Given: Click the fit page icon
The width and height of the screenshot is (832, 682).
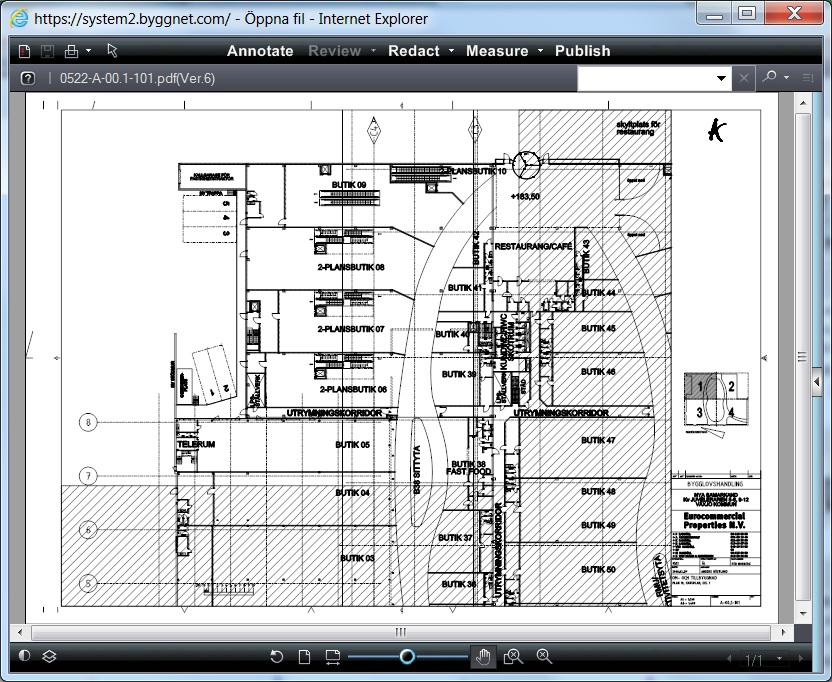Looking at the screenshot, I should pyautogui.click(x=305, y=657).
